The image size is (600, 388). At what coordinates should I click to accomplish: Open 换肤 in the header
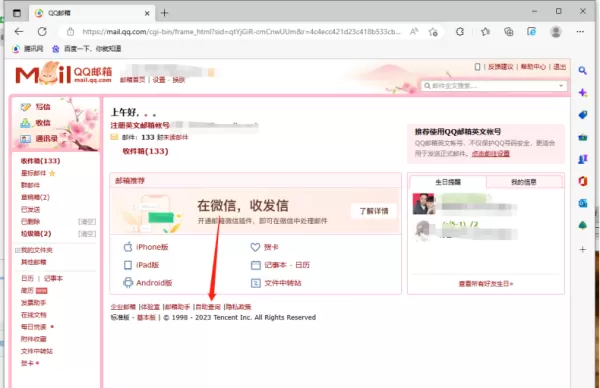coord(179,80)
